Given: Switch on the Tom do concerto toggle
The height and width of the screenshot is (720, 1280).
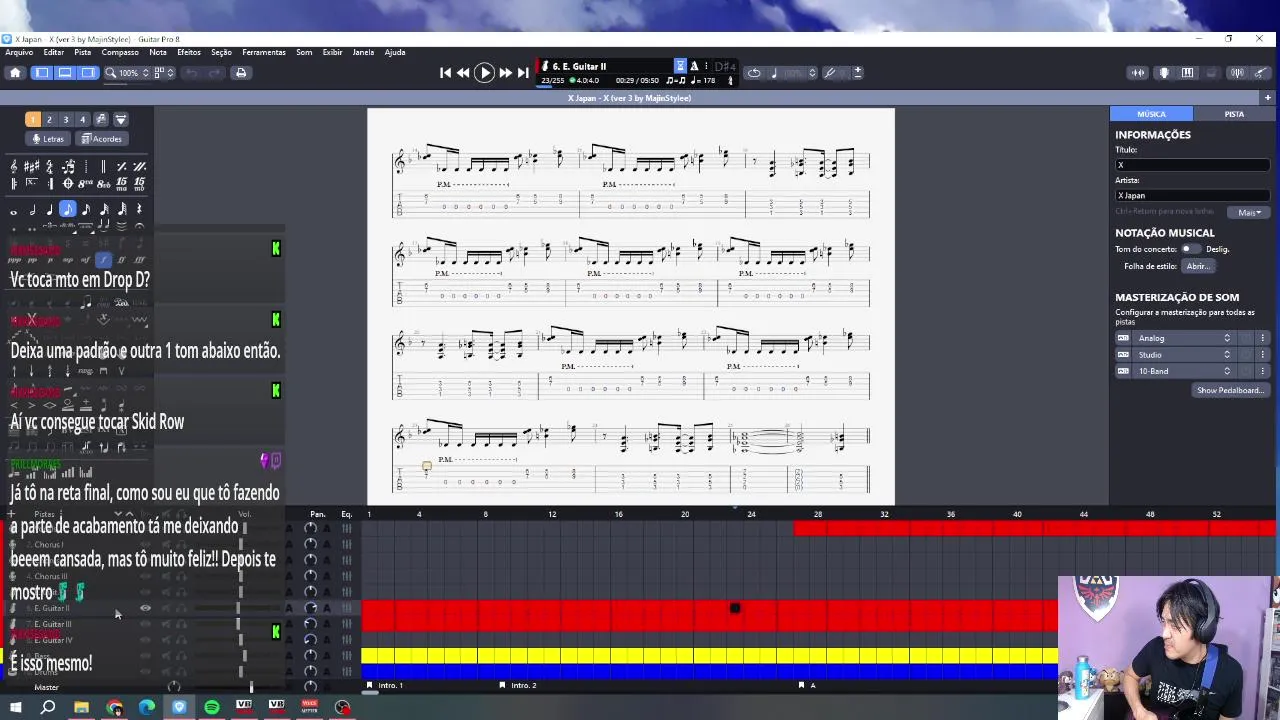Looking at the screenshot, I should tap(1190, 249).
